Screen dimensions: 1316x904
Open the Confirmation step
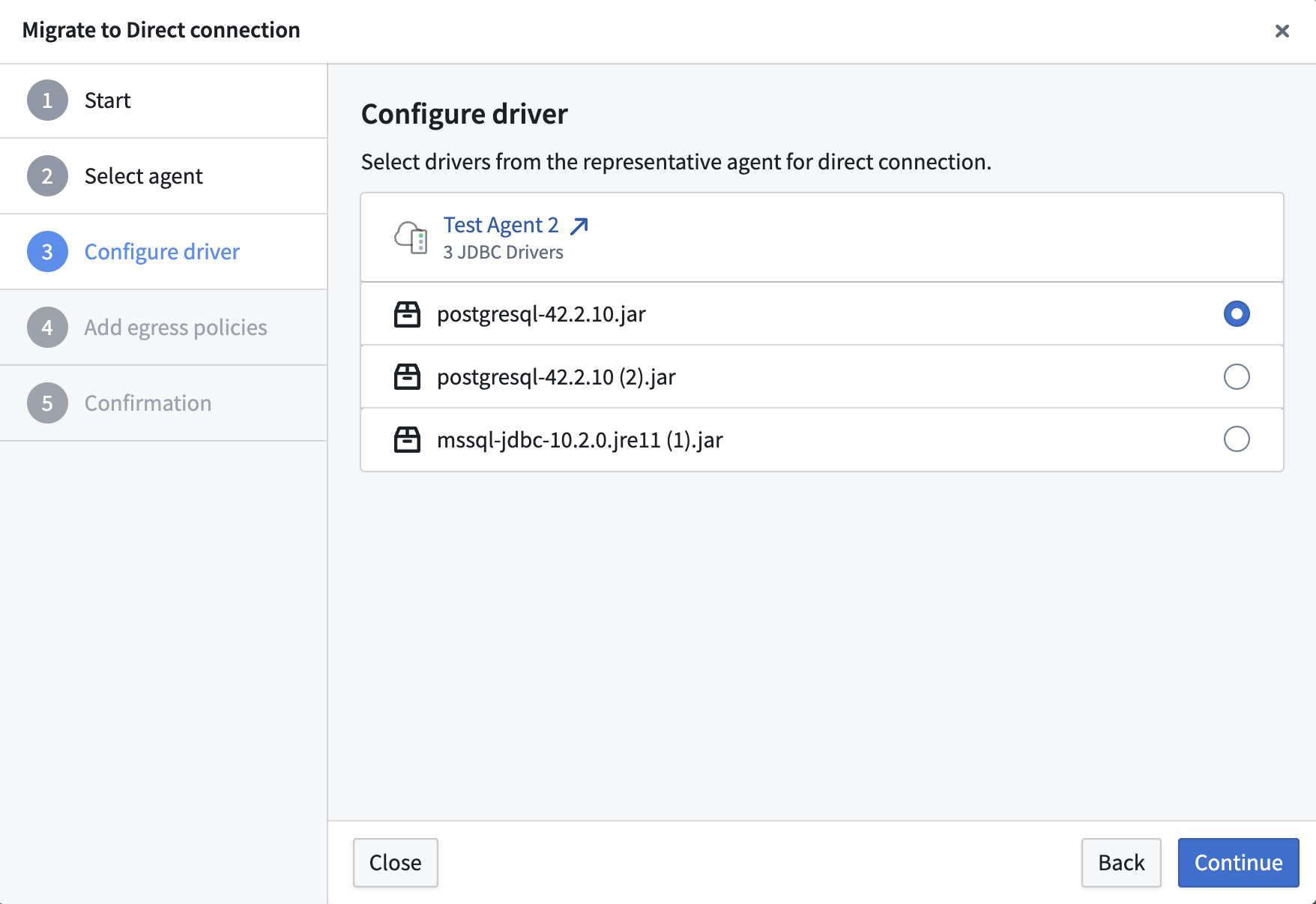click(x=148, y=403)
